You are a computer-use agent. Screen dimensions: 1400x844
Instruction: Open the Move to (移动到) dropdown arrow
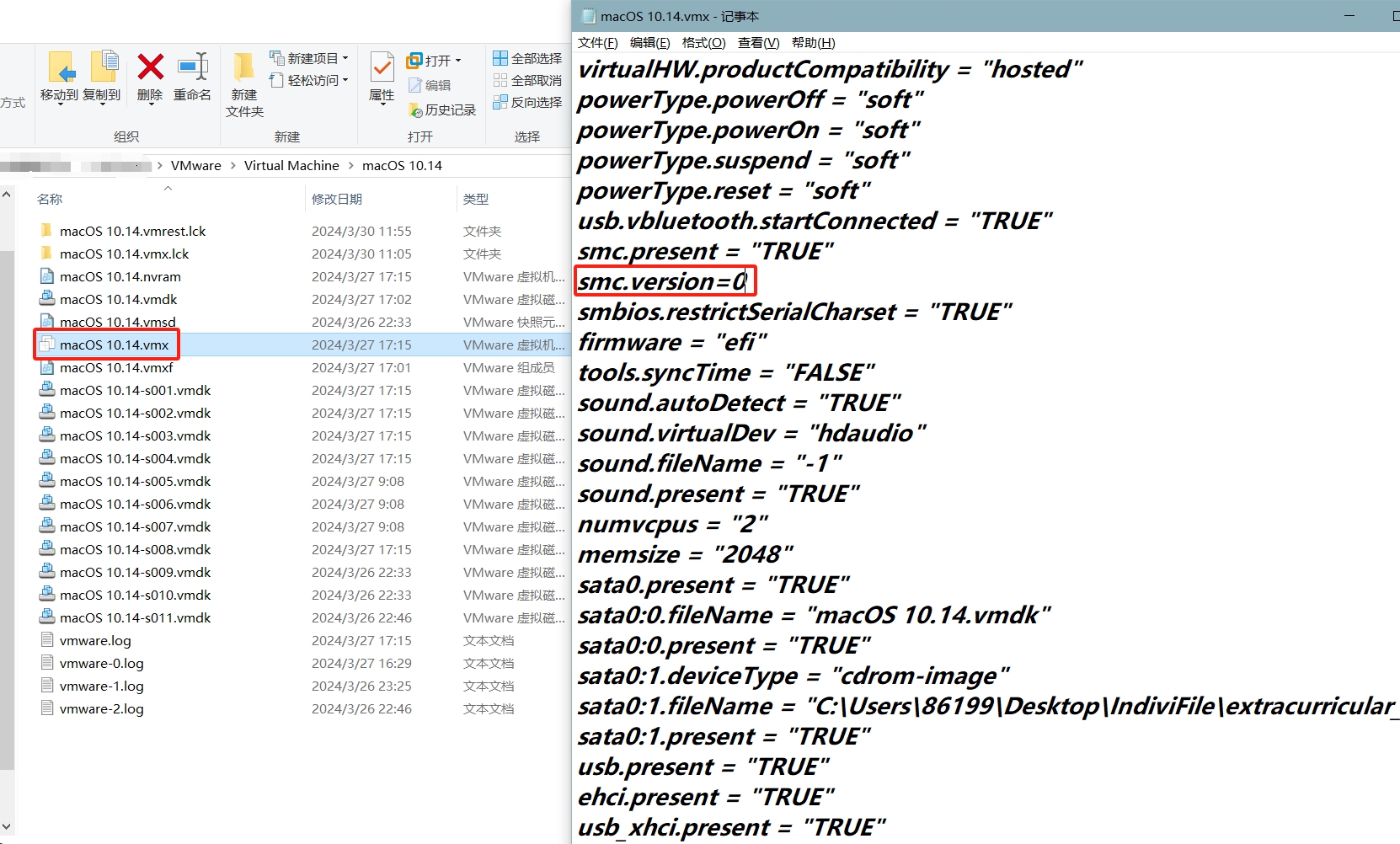(x=61, y=104)
